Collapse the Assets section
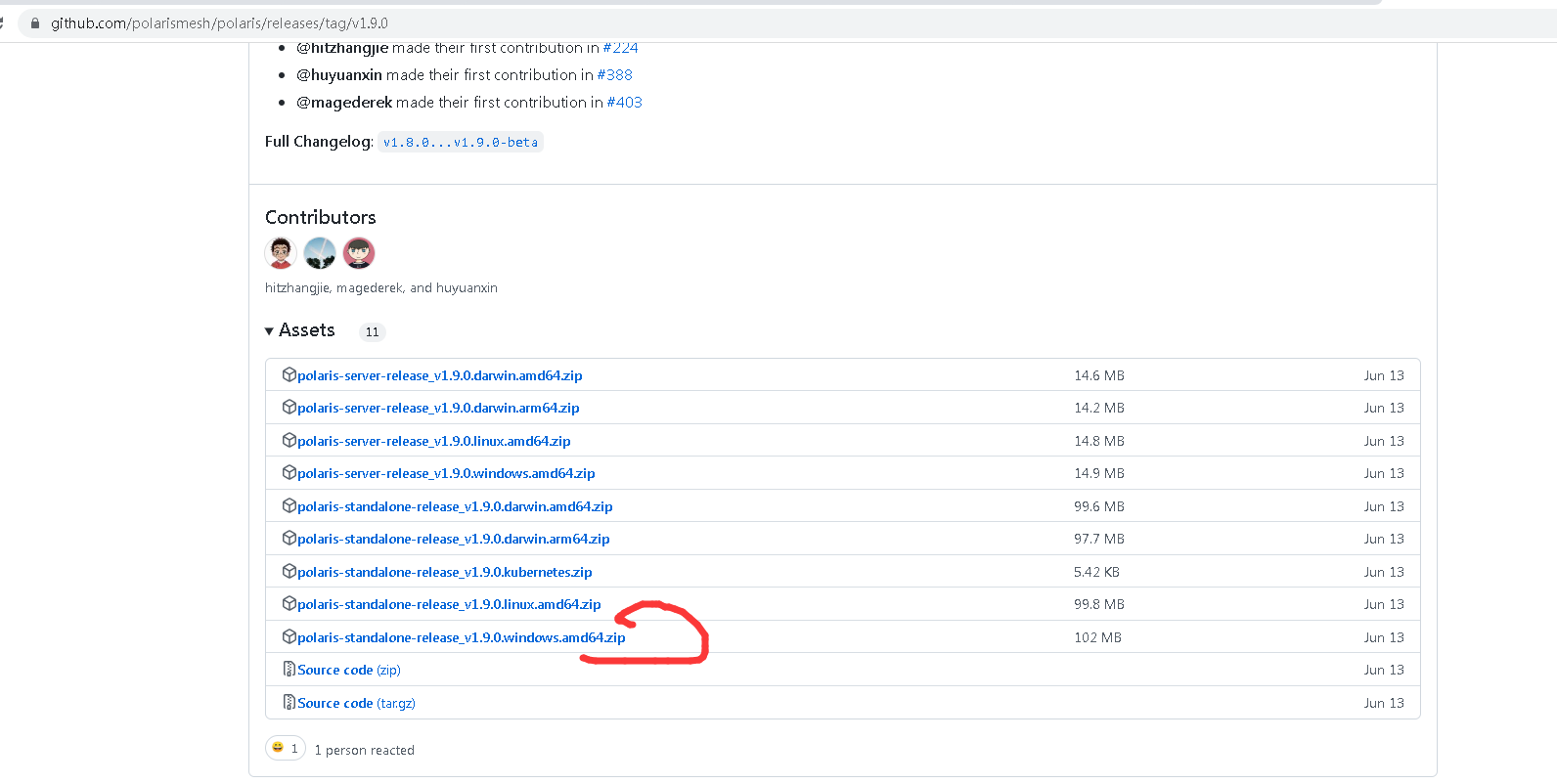The image size is (1557, 784). point(300,330)
